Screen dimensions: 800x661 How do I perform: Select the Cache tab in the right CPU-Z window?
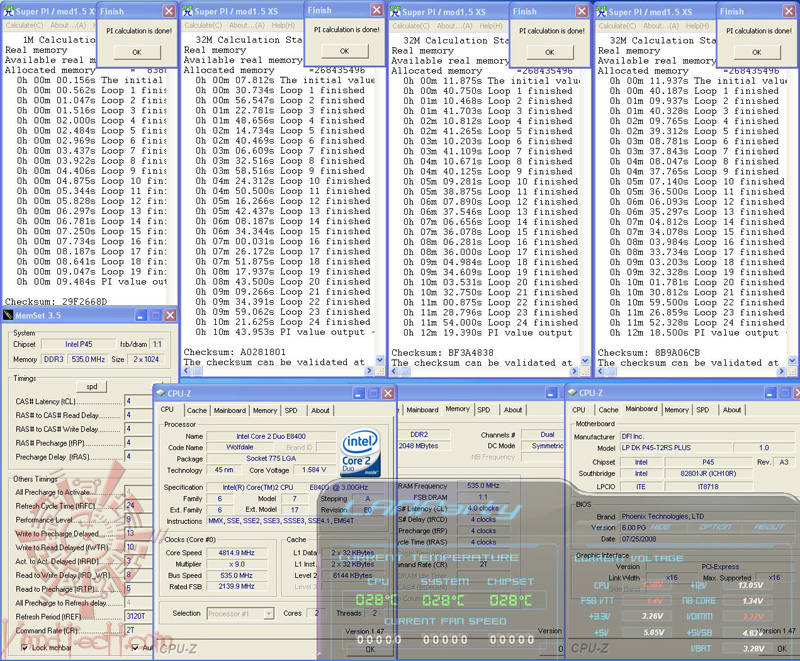click(608, 410)
